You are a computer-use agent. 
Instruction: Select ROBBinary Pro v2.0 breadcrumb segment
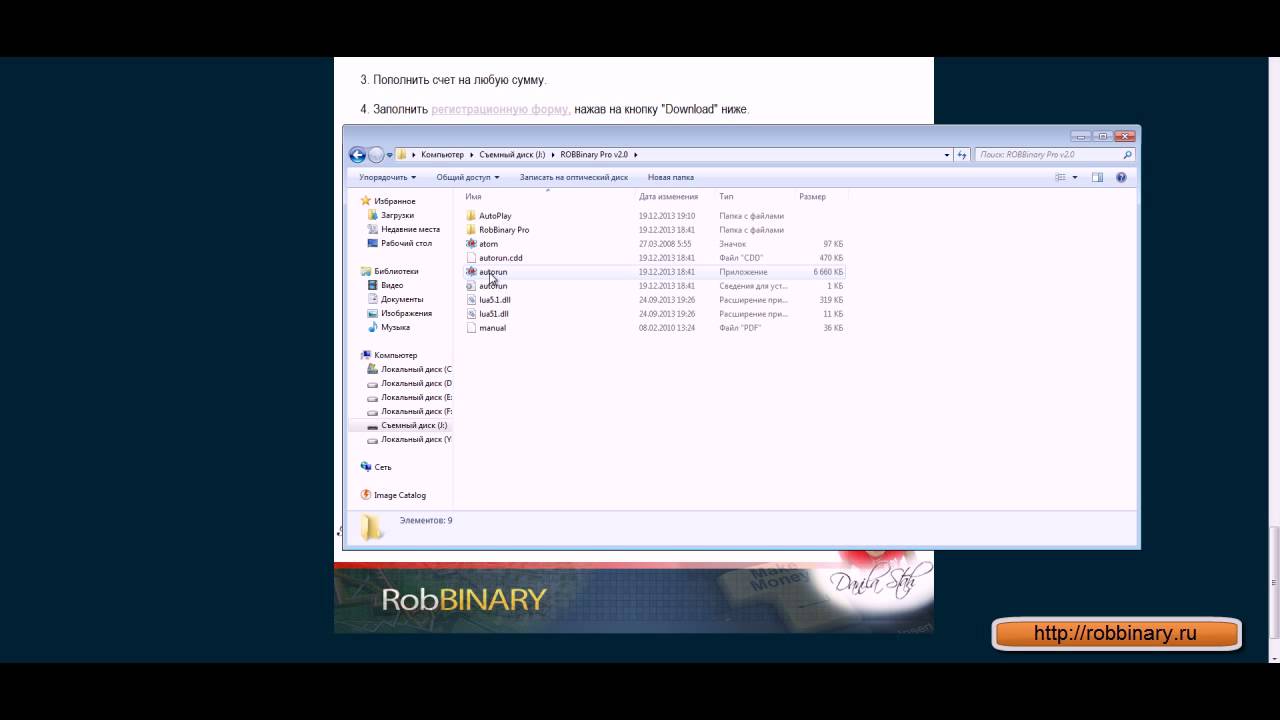click(x=593, y=155)
